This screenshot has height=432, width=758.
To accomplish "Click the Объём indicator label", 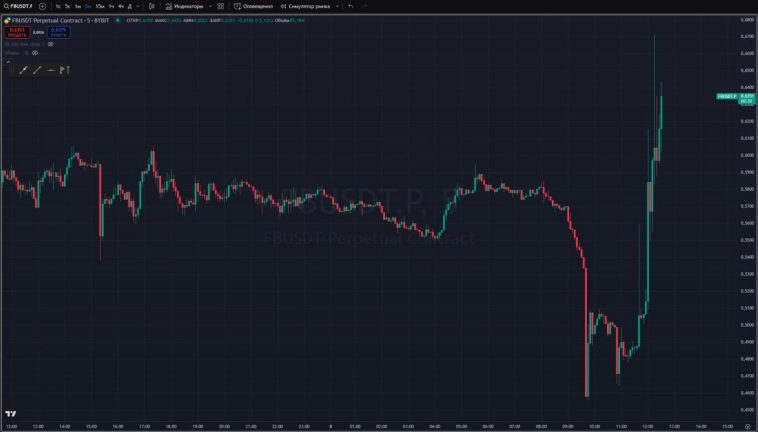I will (x=16, y=53).
